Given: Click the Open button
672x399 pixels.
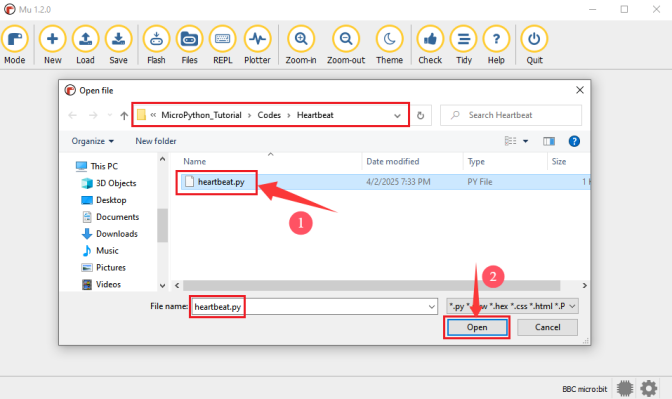Looking at the screenshot, I should tap(477, 327).
